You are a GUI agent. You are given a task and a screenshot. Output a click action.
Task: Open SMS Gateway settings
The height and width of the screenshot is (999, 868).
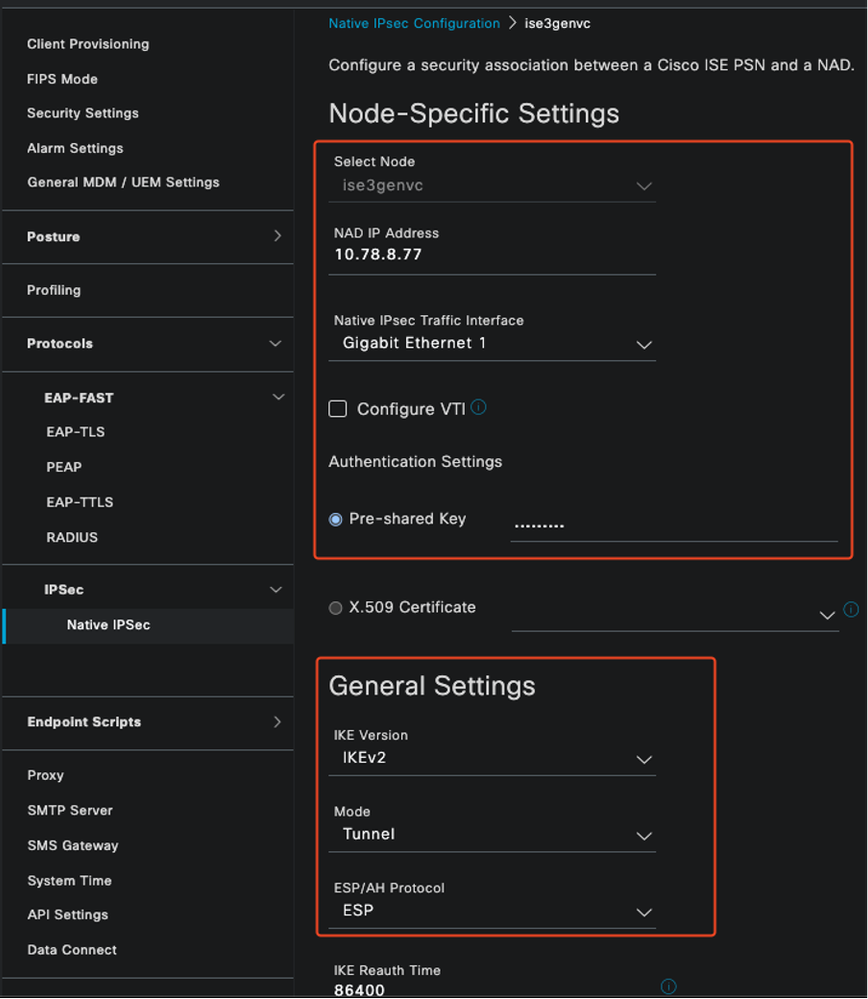(x=73, y=845)
